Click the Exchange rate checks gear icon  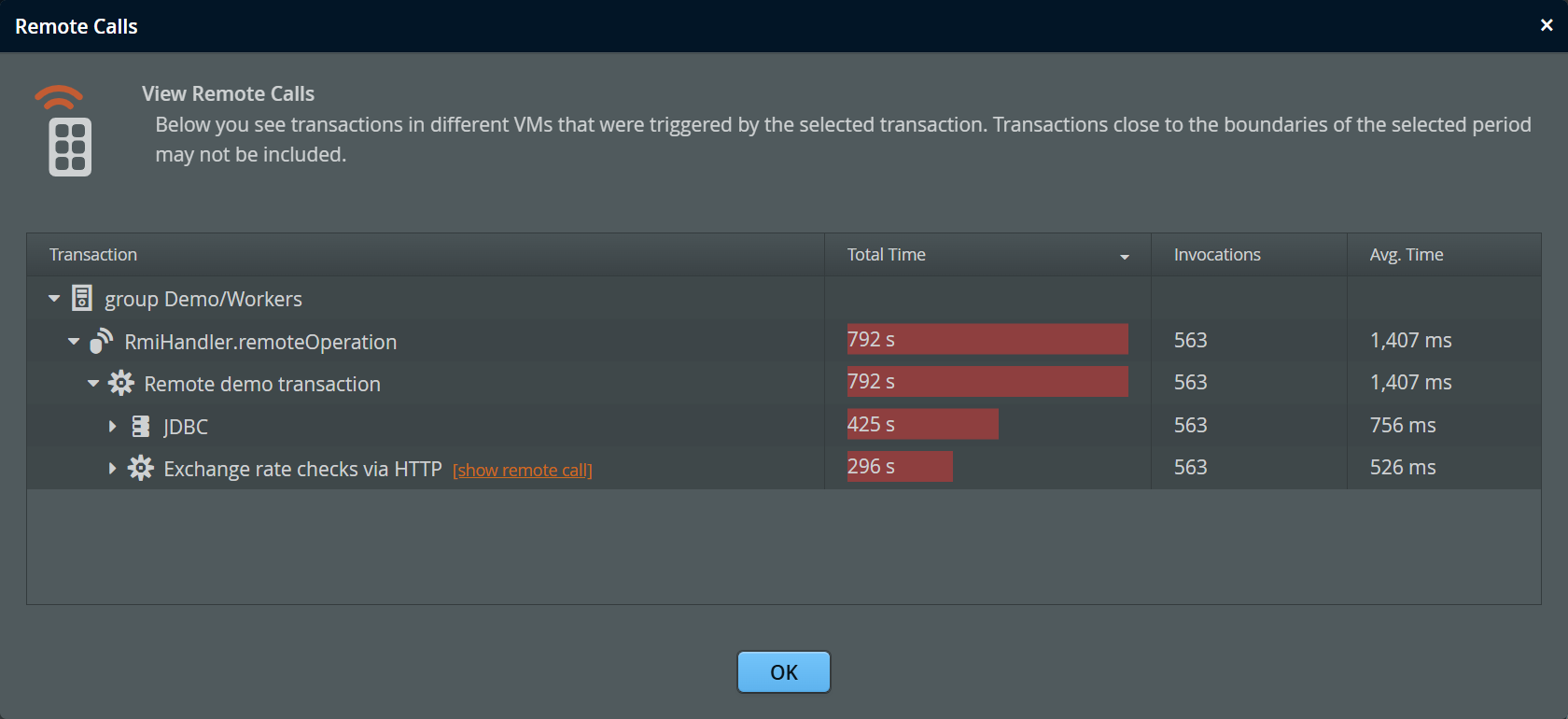tap(141, 468)
